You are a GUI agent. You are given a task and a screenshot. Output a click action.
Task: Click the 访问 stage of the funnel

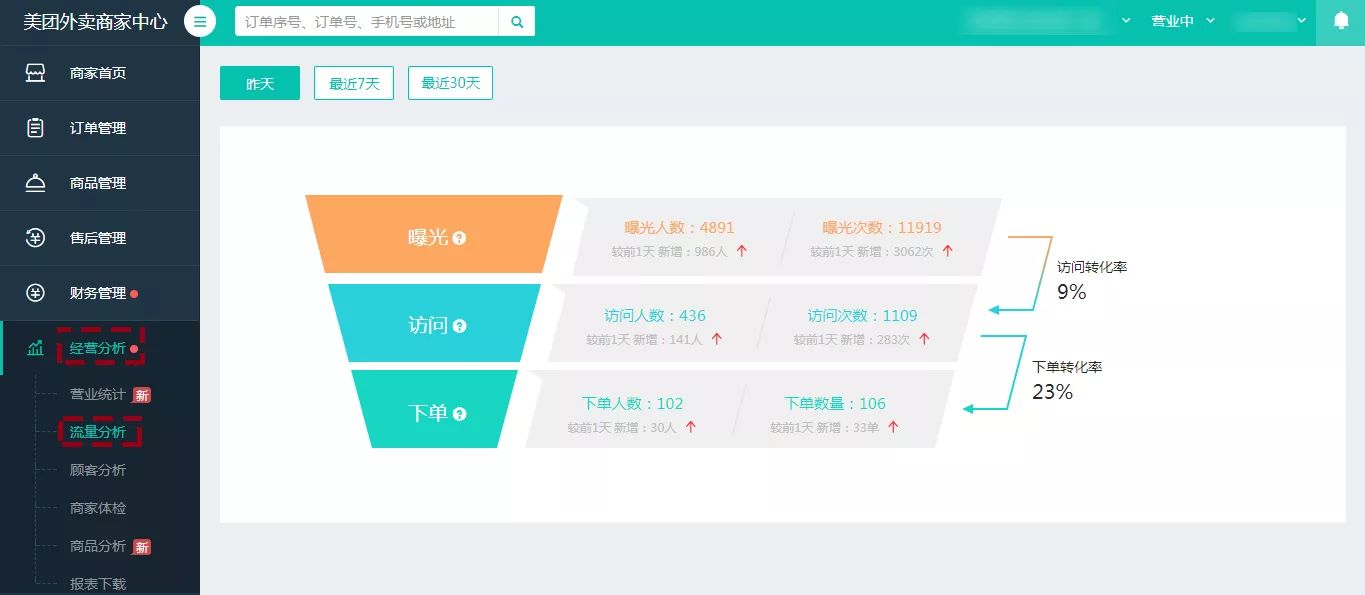click(434, 323)
